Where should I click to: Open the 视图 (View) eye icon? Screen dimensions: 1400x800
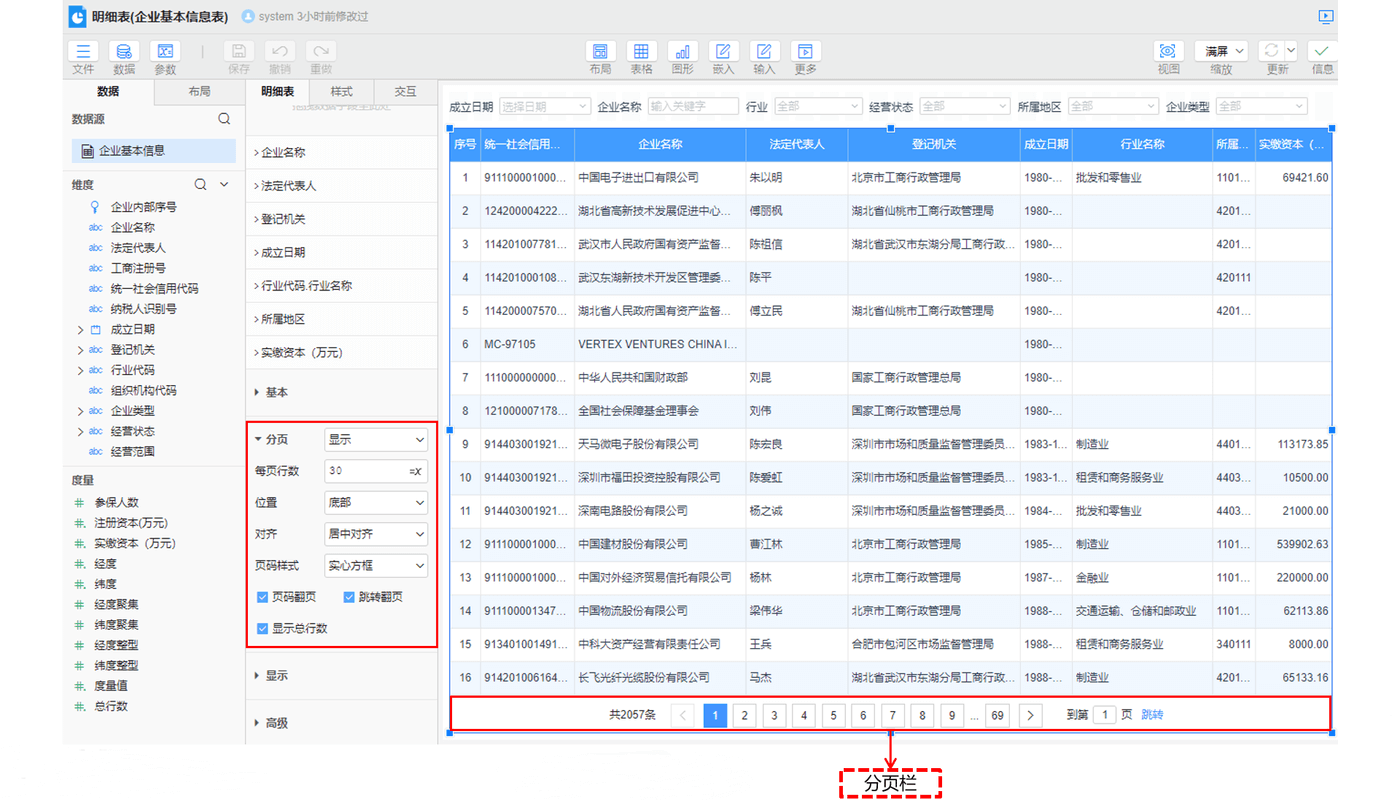pyautogui.click(x=1168, y=52)
